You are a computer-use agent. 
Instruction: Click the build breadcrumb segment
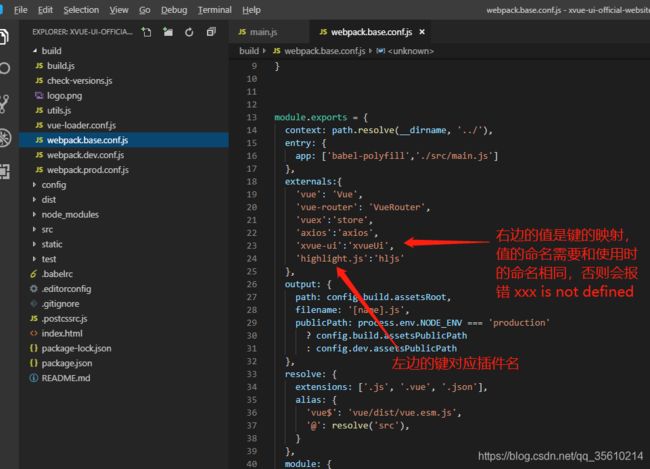[249, 51]
